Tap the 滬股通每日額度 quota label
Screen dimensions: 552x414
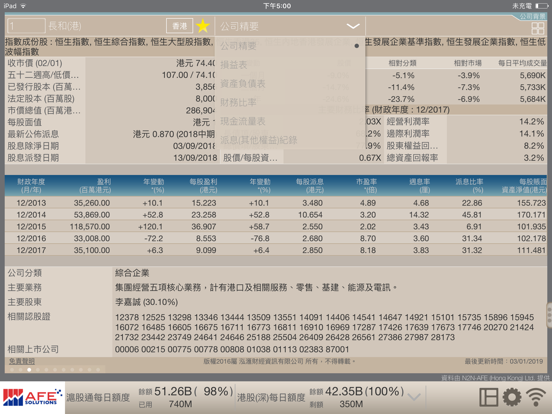click(x=98, y=398)
